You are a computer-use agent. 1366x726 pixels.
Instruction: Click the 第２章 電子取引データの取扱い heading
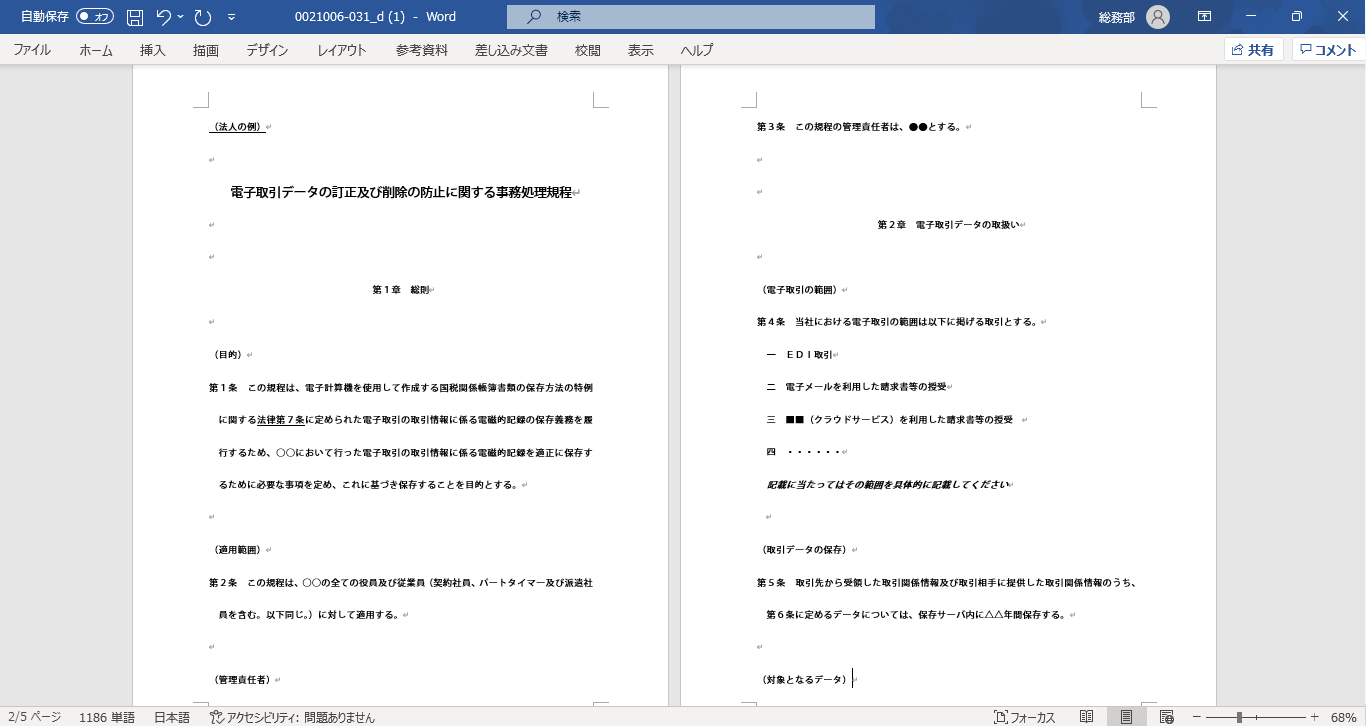pos(948,225)
